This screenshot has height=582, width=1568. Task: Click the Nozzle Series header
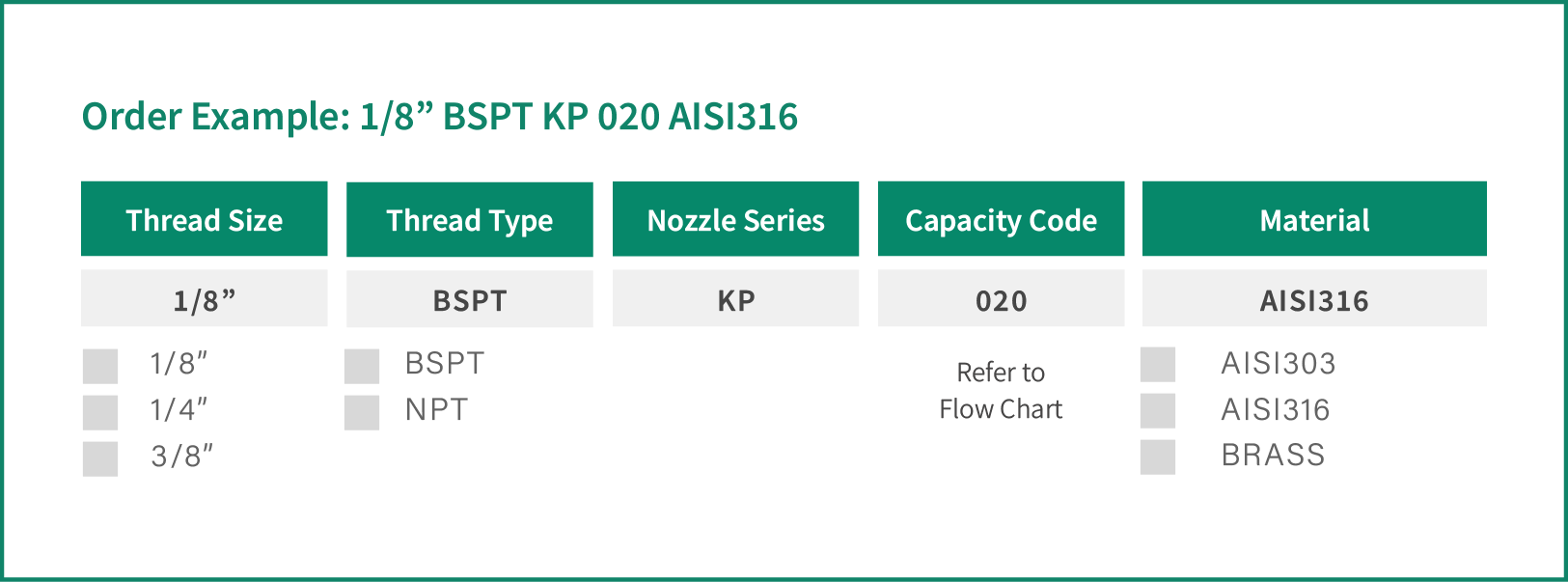pos(735,219)
